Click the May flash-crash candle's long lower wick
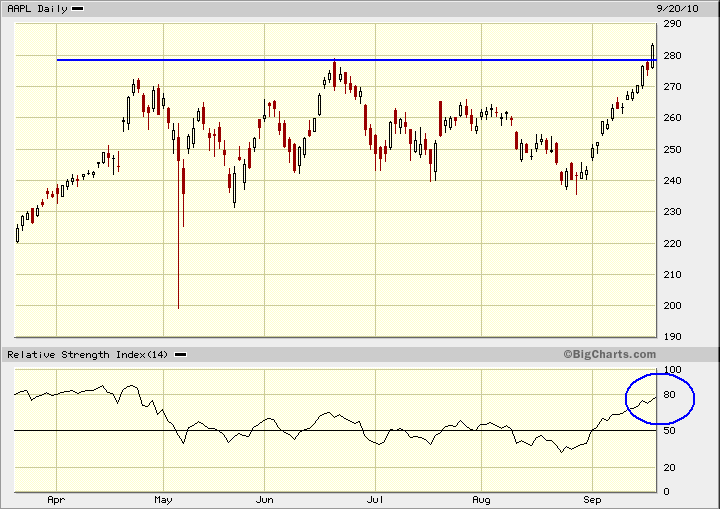Image resolution: width=720 pixels, height=509 pixels. click(179, 234)
